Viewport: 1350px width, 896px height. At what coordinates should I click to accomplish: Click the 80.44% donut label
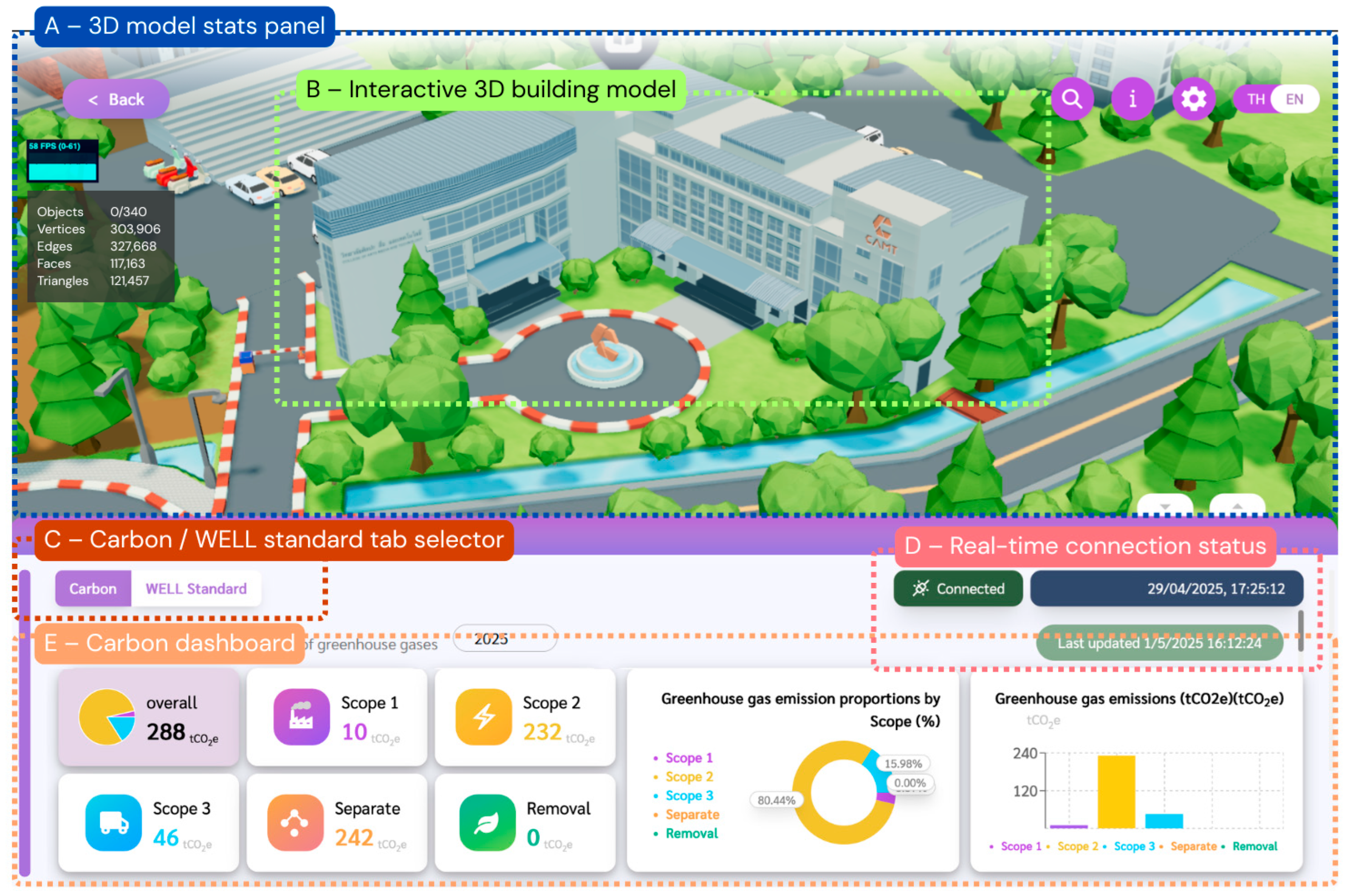tap(776, 800)
